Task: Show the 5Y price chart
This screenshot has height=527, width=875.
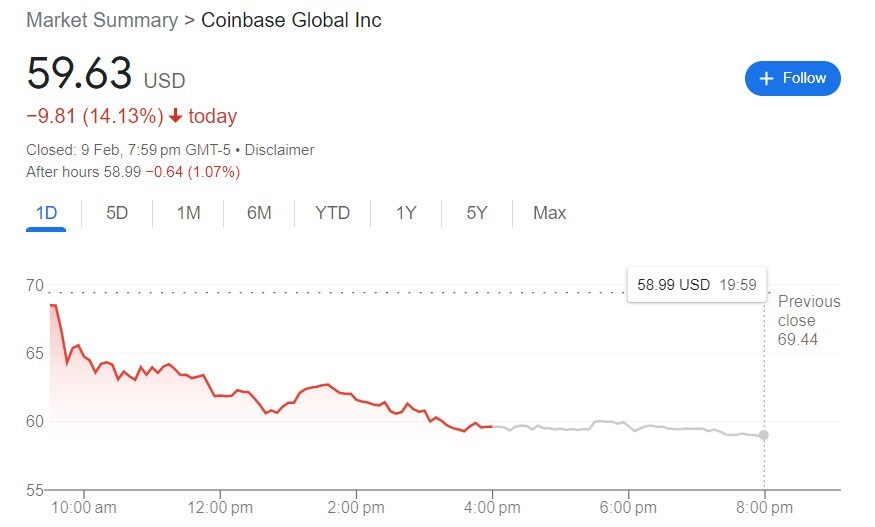Action: tap(477, 213)
